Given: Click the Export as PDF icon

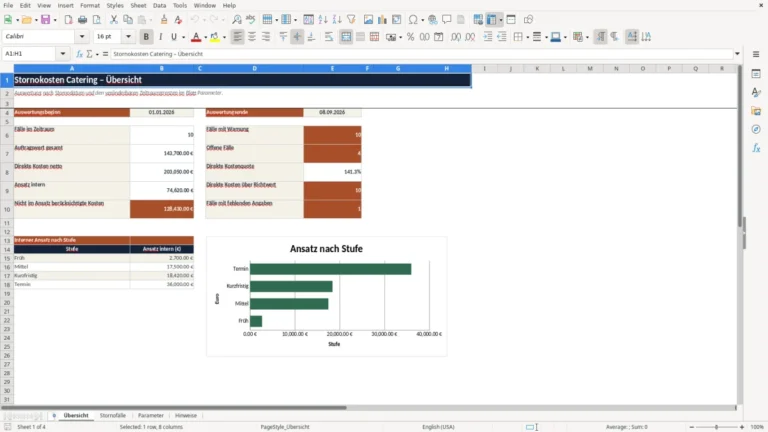Looking at the screenshot, I should pos(68,20).
